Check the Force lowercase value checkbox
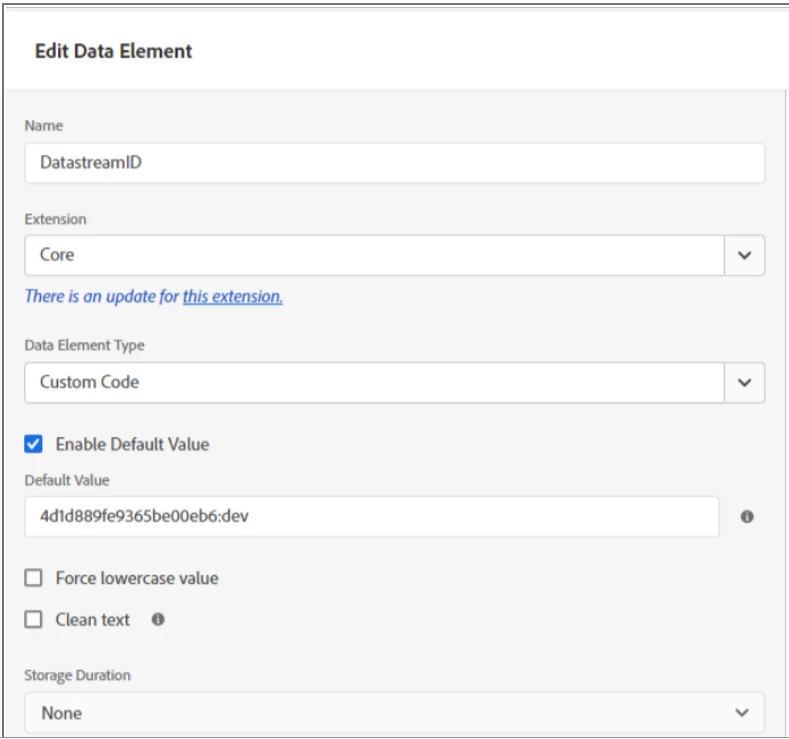Screen dimensions: 789x739 (x=34, y=578)
